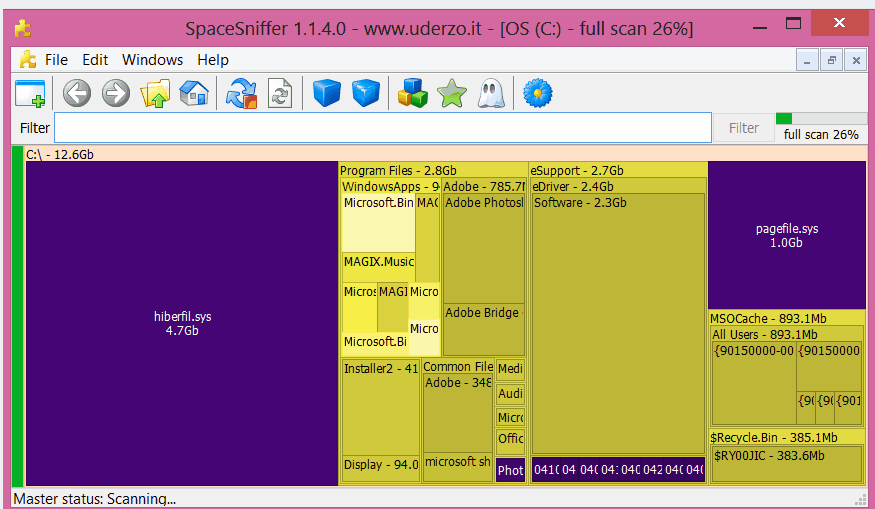This screenshot has height=509, width=875.
Task: Click the Common Files folder header
Action: coord(458,367)
